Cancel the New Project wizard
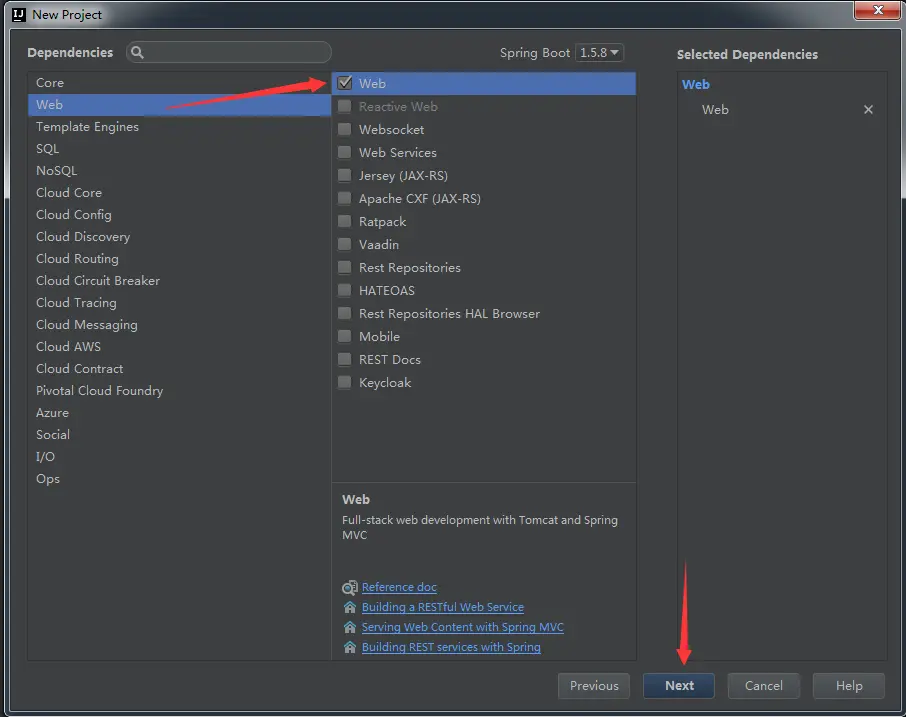Image resolution: width=906 pixels, height=717 pixels. tap(763, 686)
